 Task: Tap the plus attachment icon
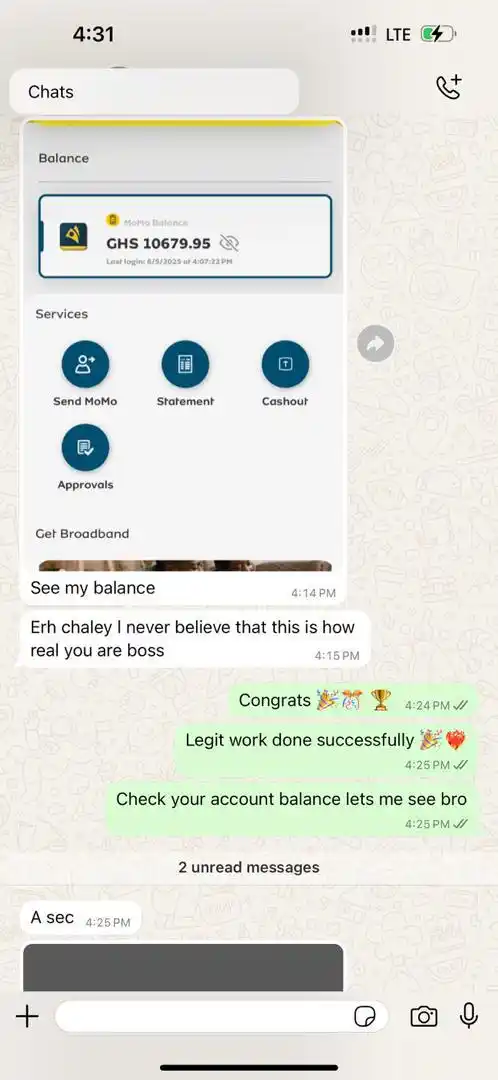point(27,1016)
